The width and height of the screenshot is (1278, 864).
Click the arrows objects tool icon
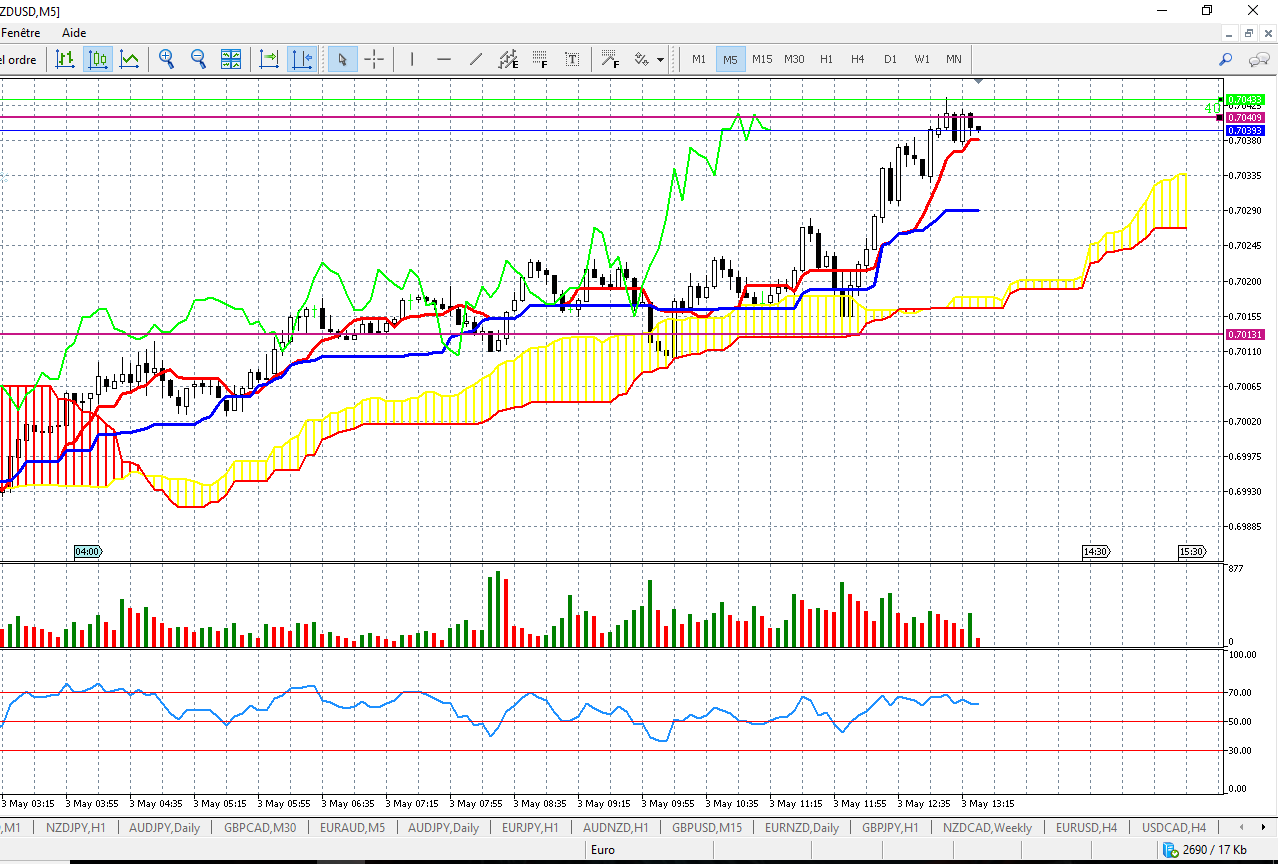point(642,59)
